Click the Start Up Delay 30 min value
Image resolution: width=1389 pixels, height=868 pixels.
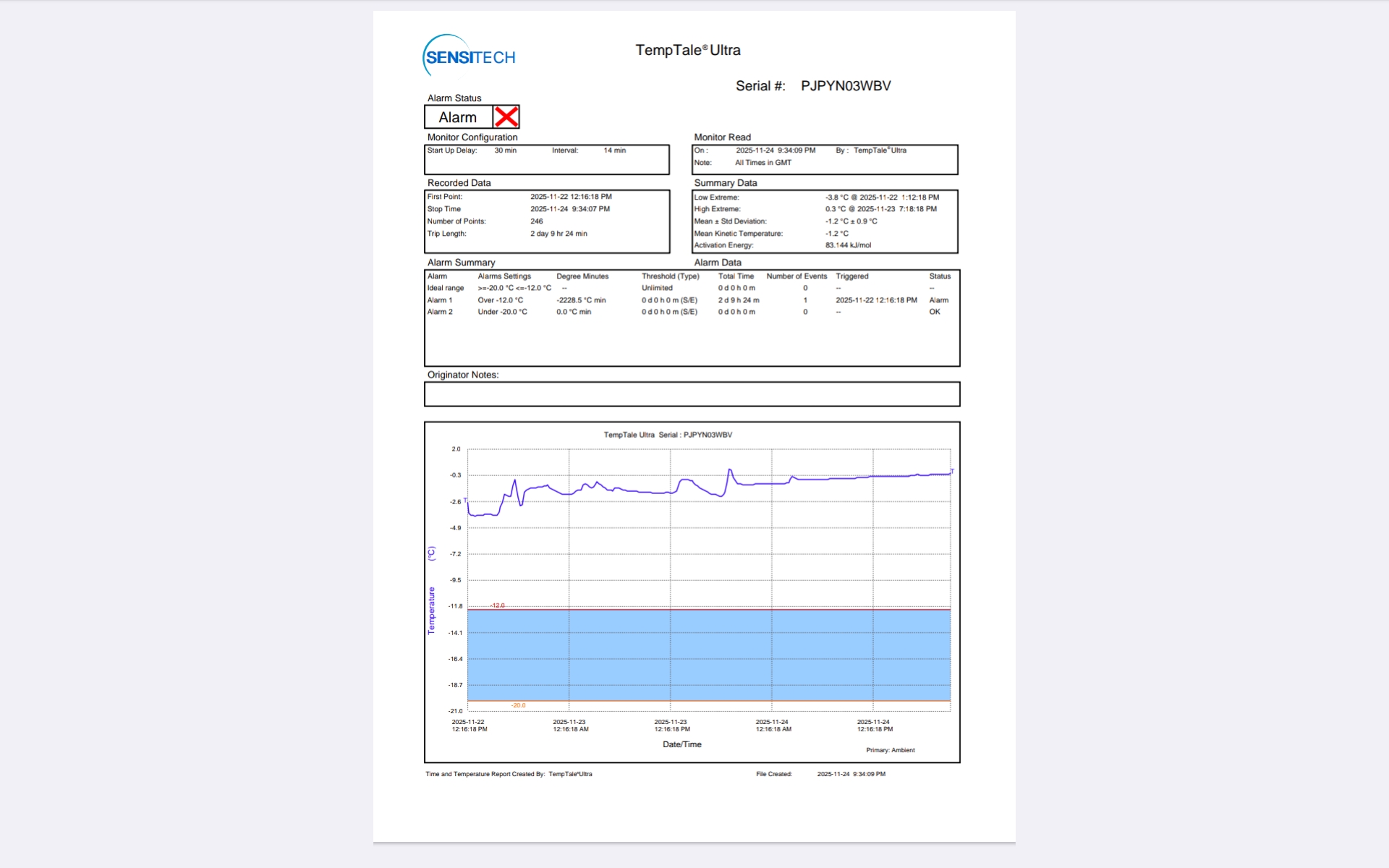[x=505, y=150]
